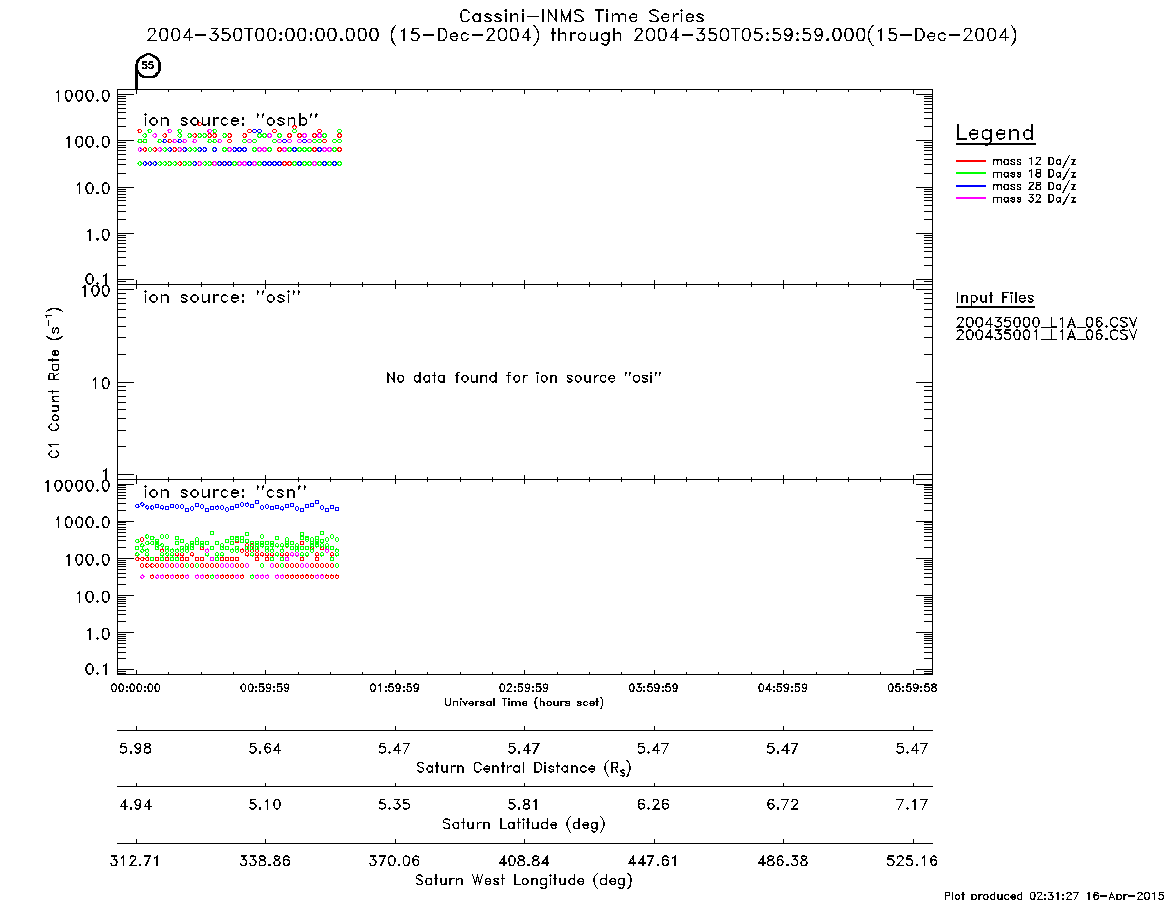
Task: Click the time tick label 02:59:59
Action: (x=524, y=688)
